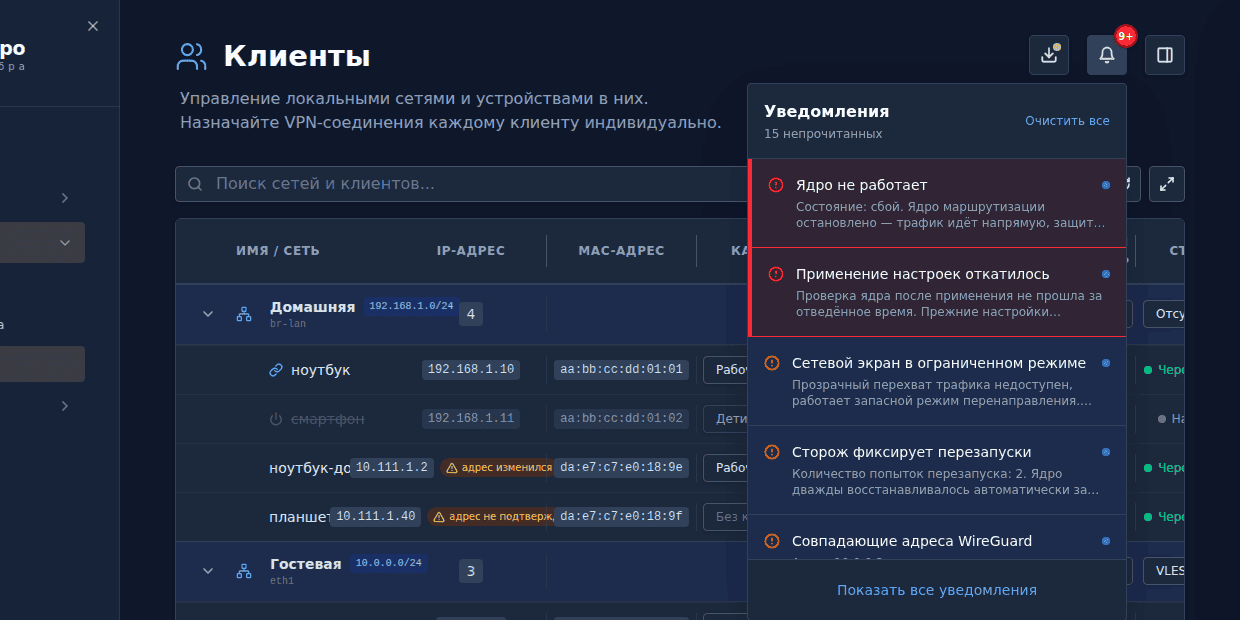The image size is (1240, 620).
Task: Open Показать все уведомления
Action: [x=937, y=590]
